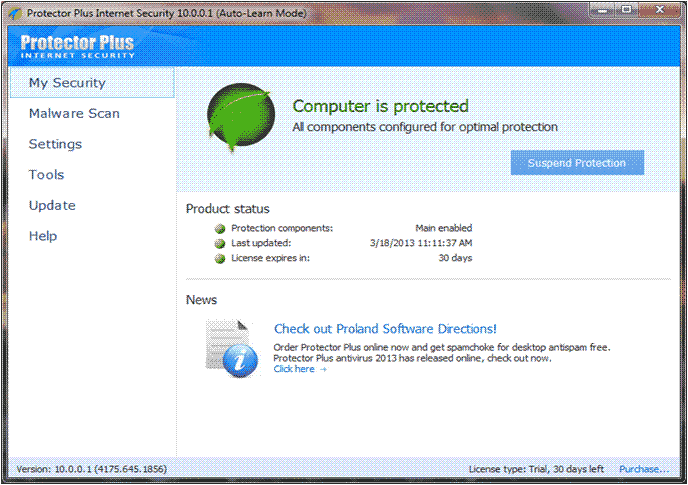Viewport: 688px width, 485px height.
Task: Open the Purchase link in the status bar
Action: pos(644,469)
